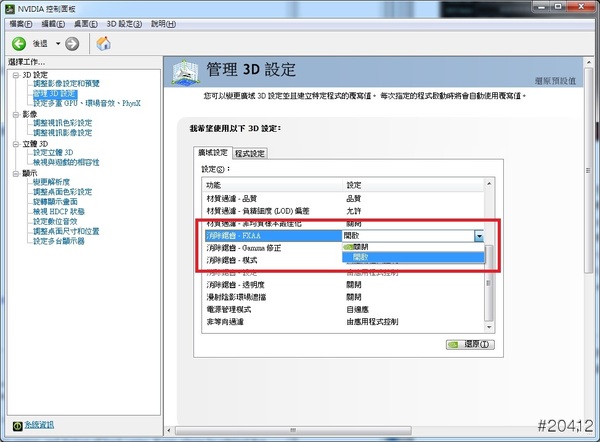
Task: Click settings list scroll-up arrow
Action: point(489,184)
